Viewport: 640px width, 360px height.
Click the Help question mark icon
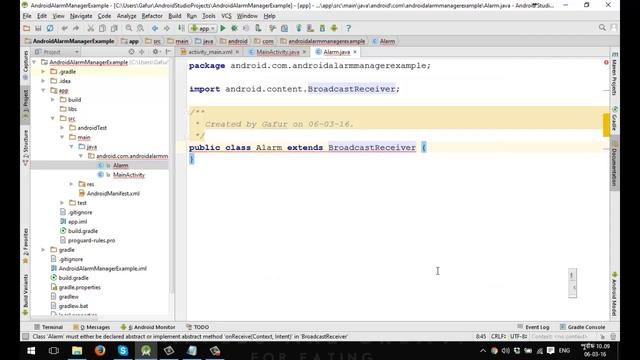tap(348, 28)
